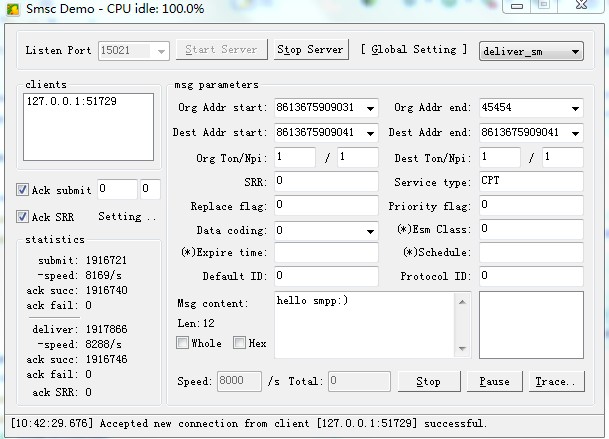Click the deliver speed value 8288/s
The image size is (609, 439).
click(x=104, y=345)
